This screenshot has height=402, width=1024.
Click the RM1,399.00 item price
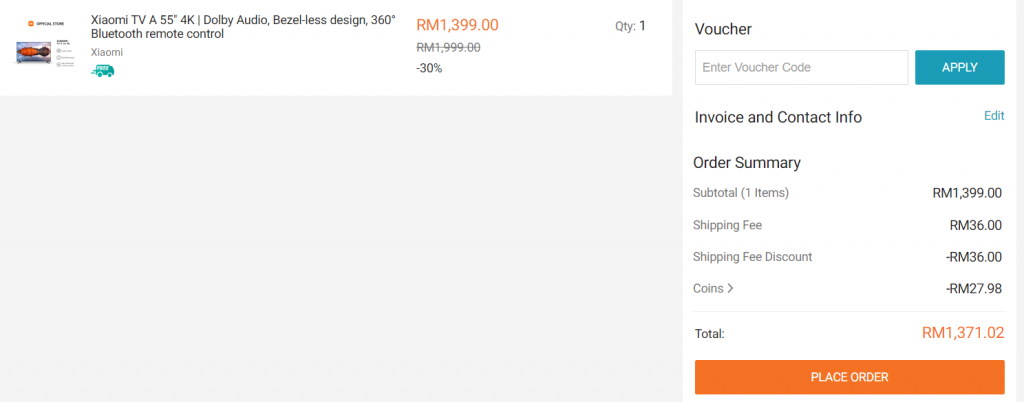tap(457, 26)
